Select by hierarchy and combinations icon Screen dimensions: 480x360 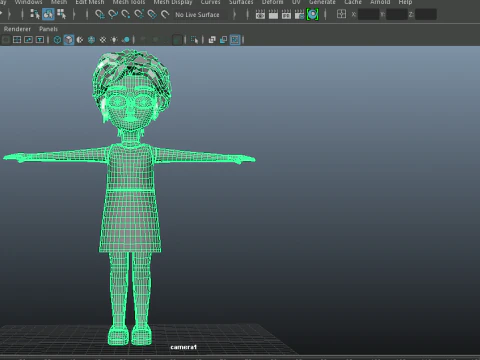pos(35,14)
